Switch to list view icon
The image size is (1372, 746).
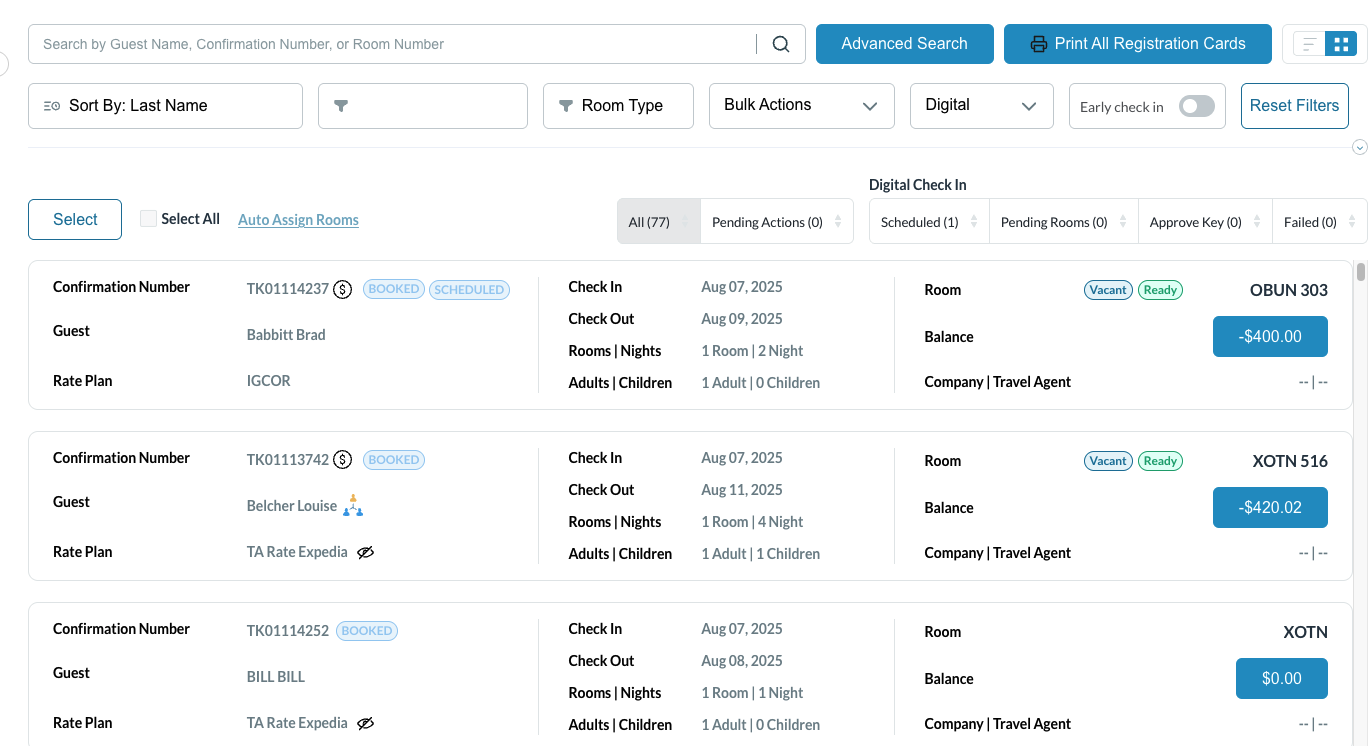[1308, 44]
